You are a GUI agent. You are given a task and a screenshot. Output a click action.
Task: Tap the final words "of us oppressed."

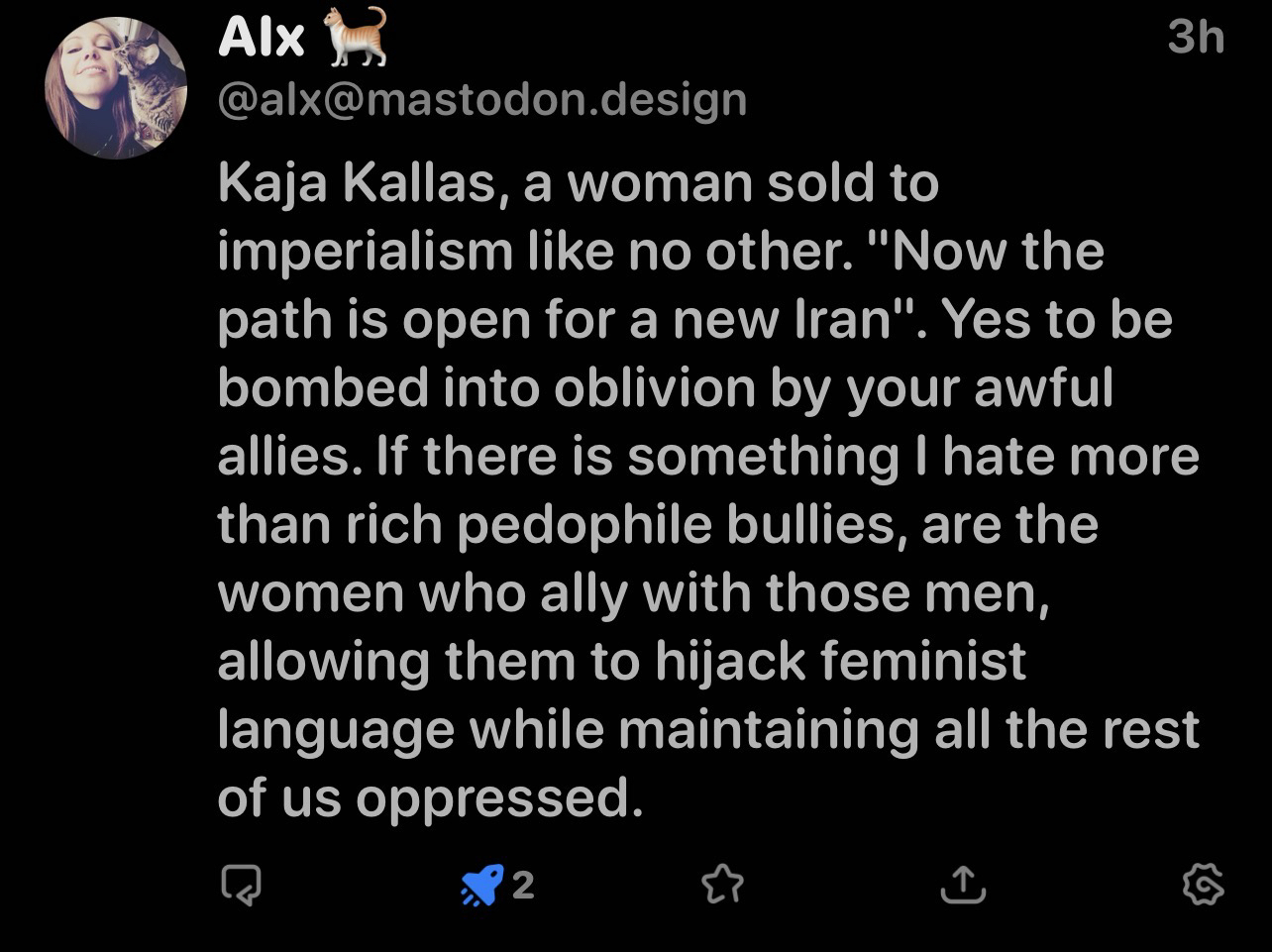click(x=430, y=798)
